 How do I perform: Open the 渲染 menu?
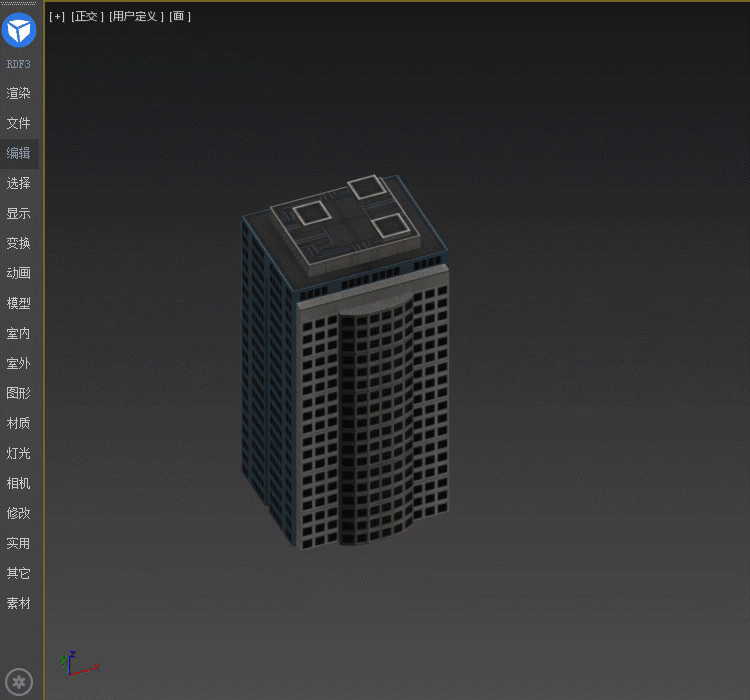(x=19, y=93)
